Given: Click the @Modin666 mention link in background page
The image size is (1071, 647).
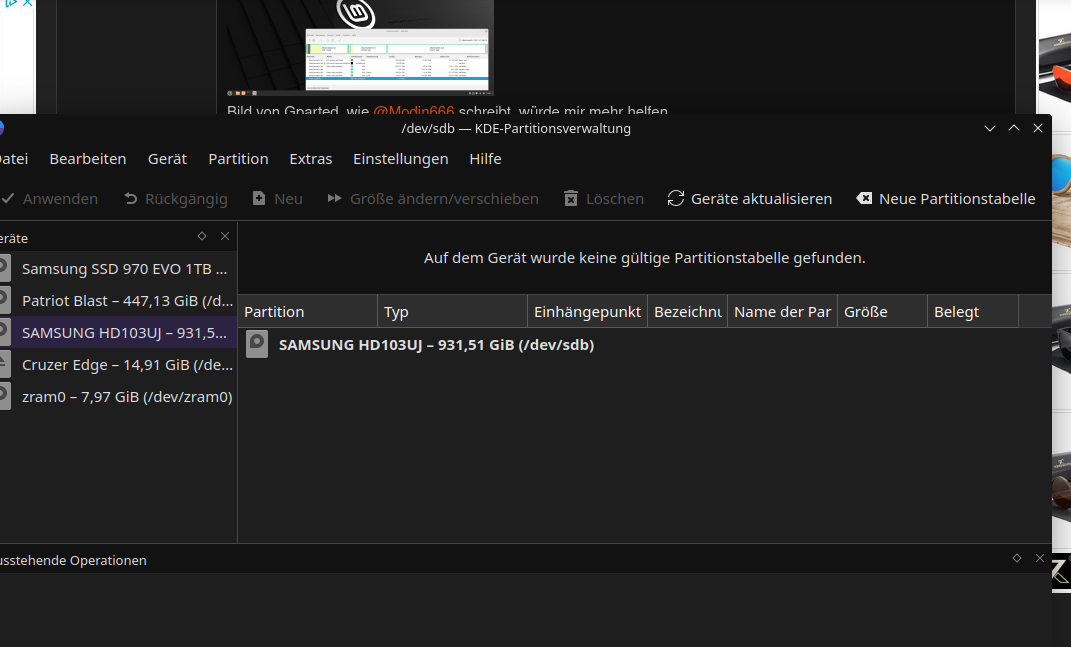Looking at the screenshot, I should (x=413, y=109).
